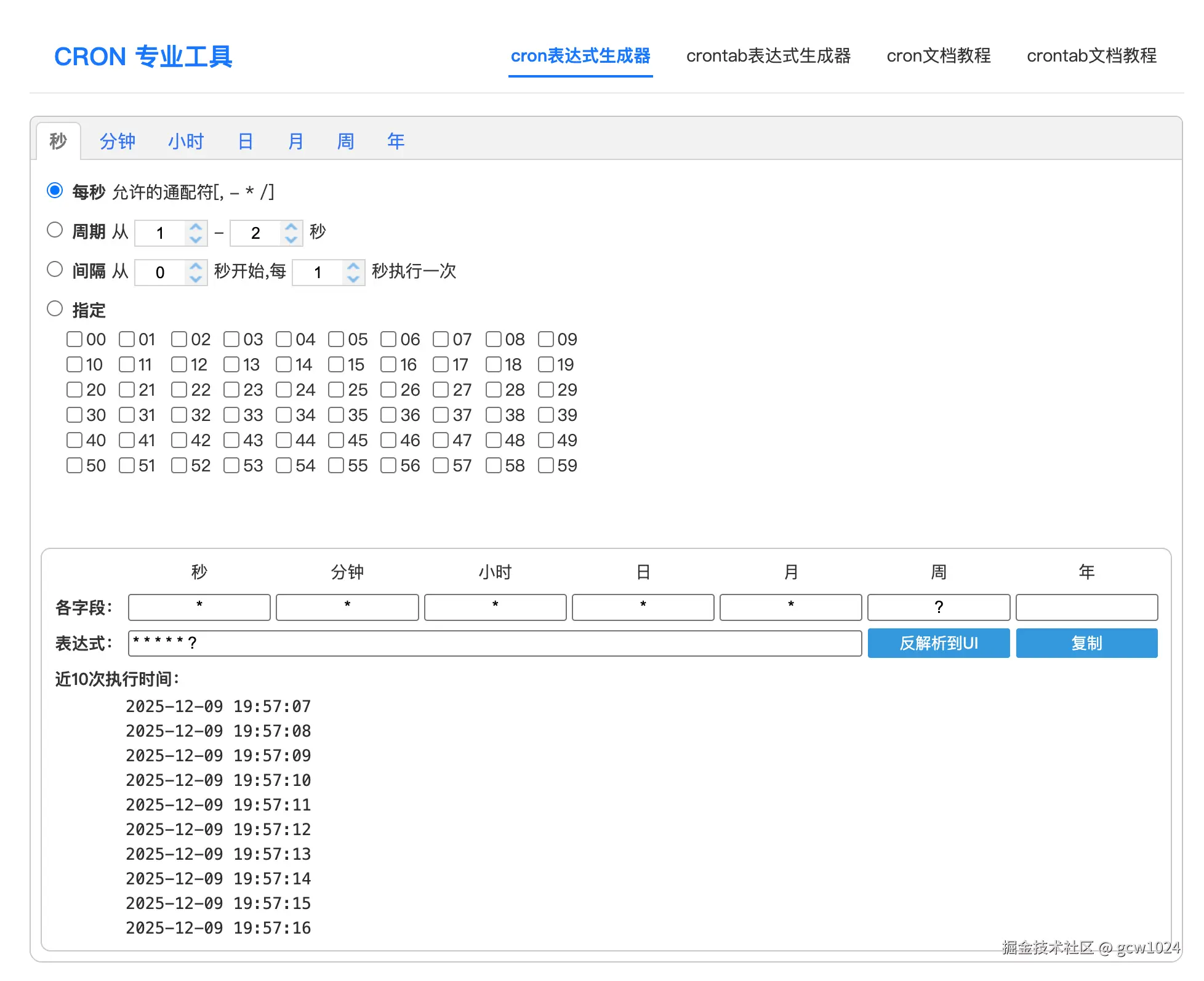This screenshot has width=1204, height=981.
Task: Click the 反解析到UI button
Action: [x=938, y=643]
